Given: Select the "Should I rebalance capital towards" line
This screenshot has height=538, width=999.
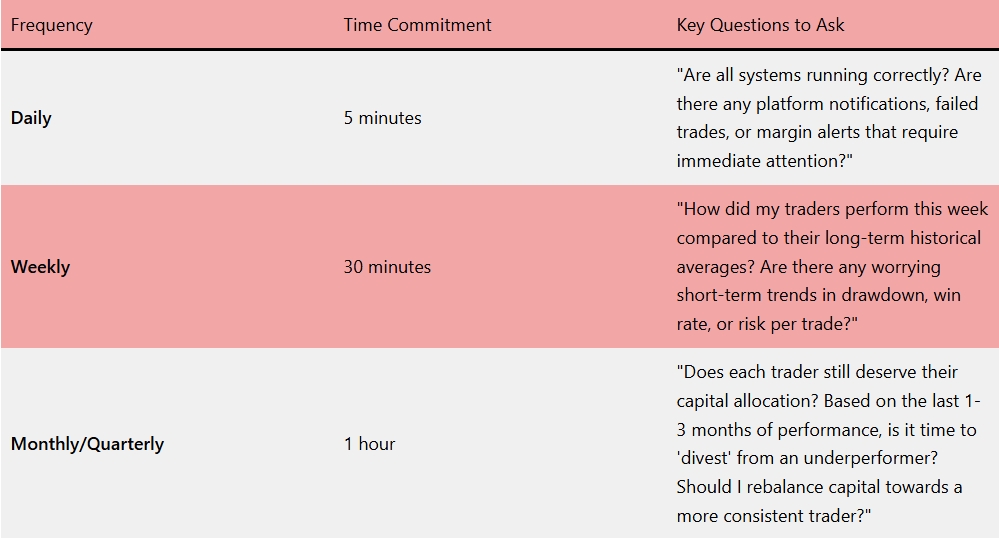Looking at the screenshot, I should tap(819, 487).
